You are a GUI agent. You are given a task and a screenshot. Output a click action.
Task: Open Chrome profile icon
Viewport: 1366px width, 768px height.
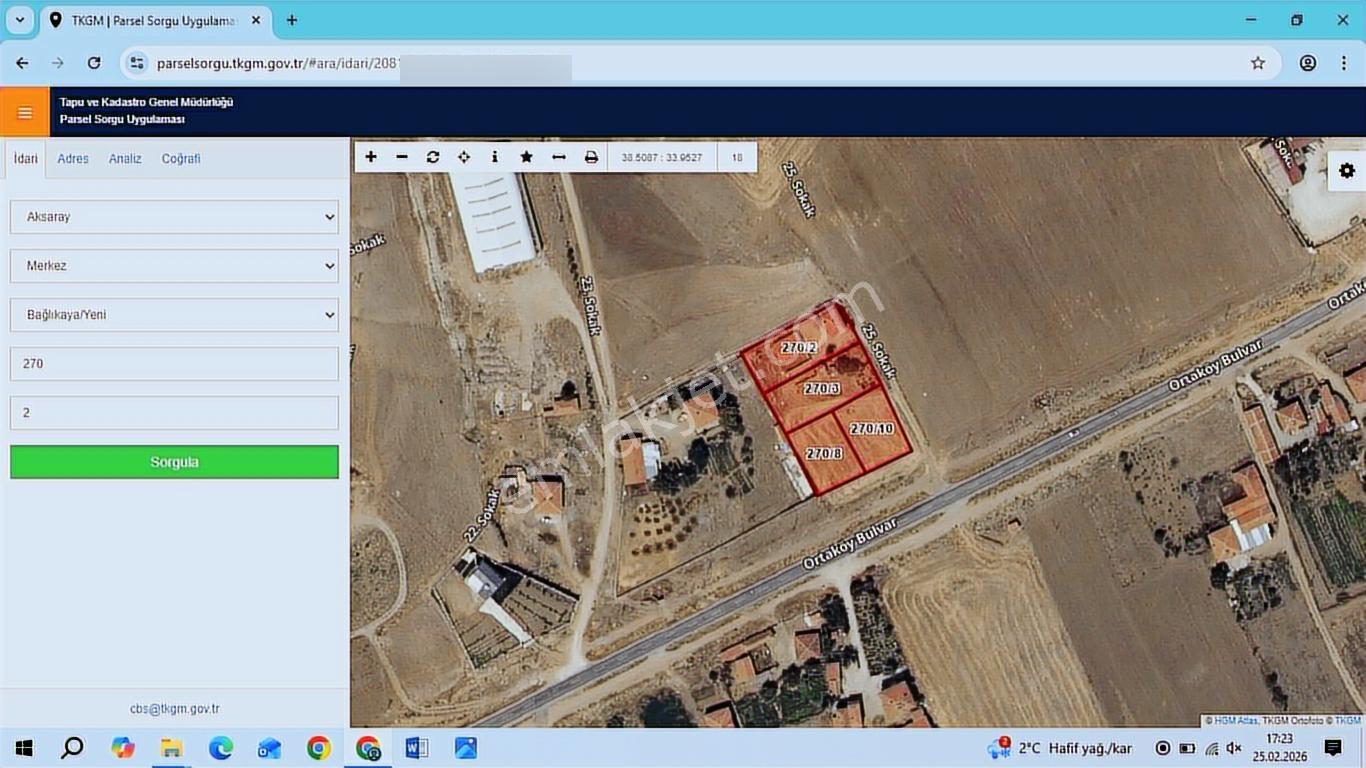(x=1308, y=63)
